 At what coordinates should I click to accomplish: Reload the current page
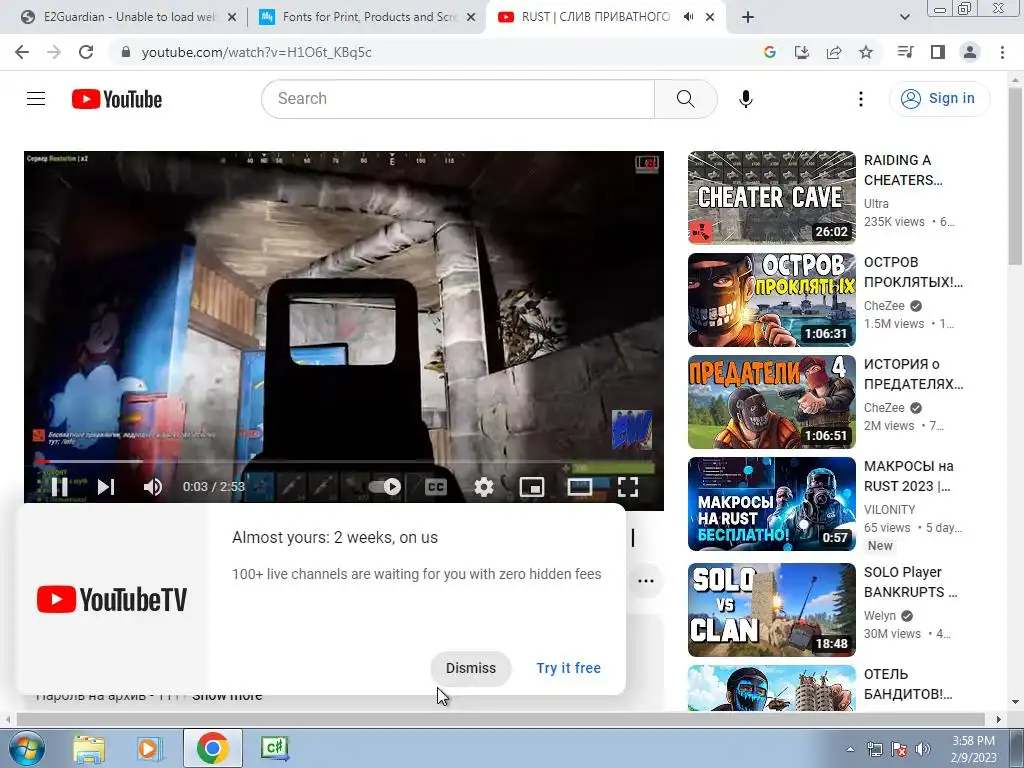86,52
